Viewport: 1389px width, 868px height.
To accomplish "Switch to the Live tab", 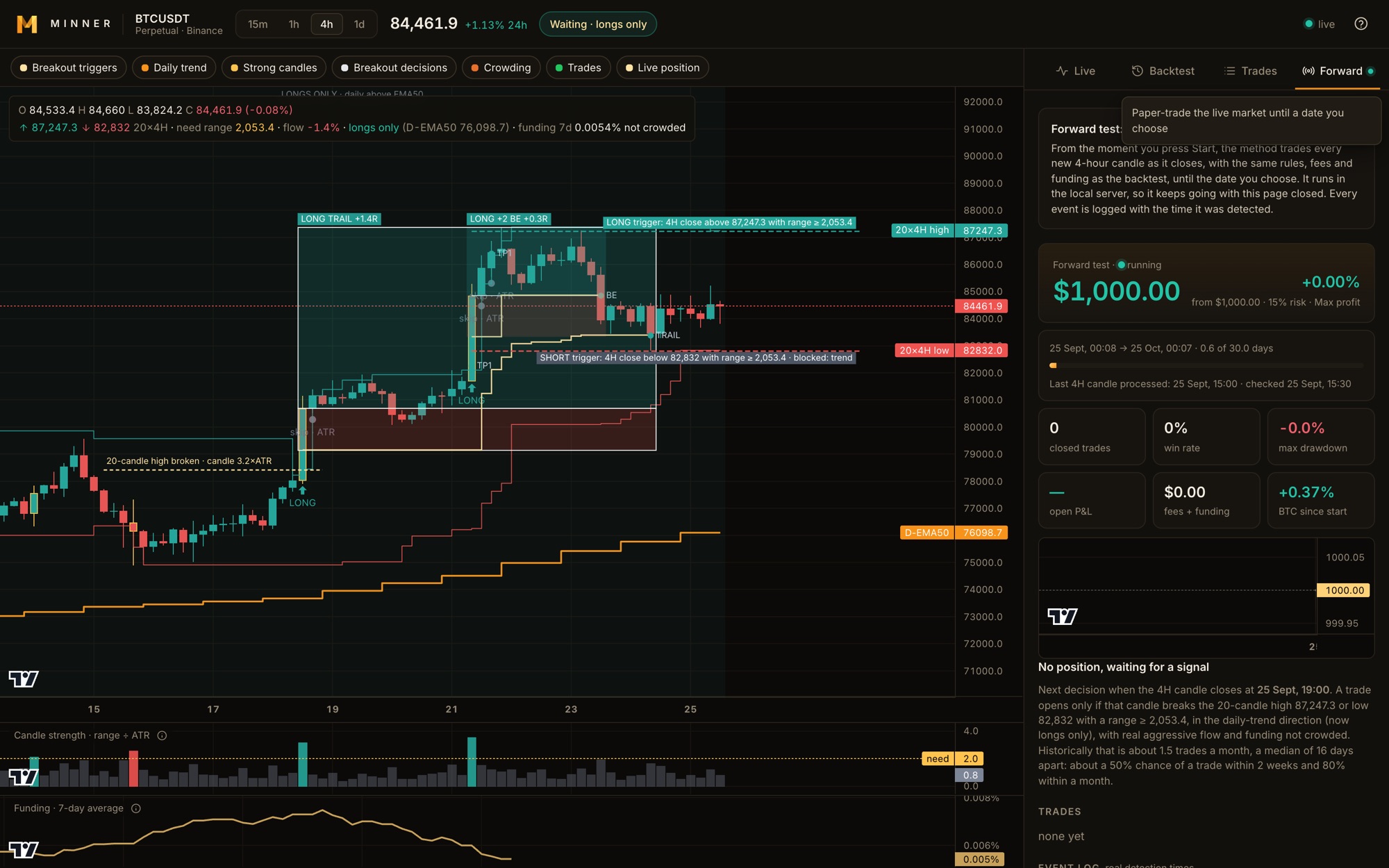I will point(1075,71).
